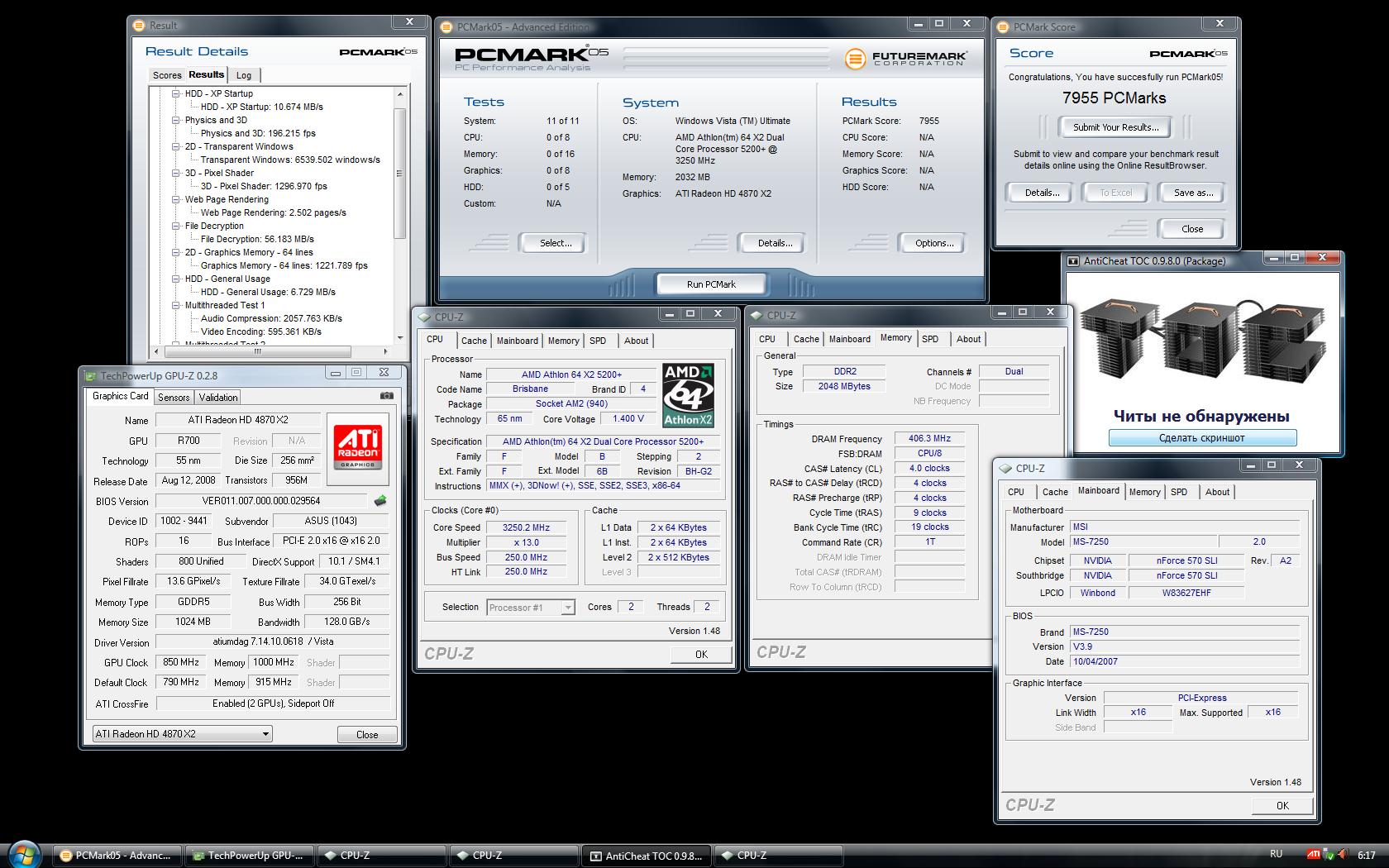Click Details... in PCMark Score window
The image size is (1389, 868).
click(1042, 193)
